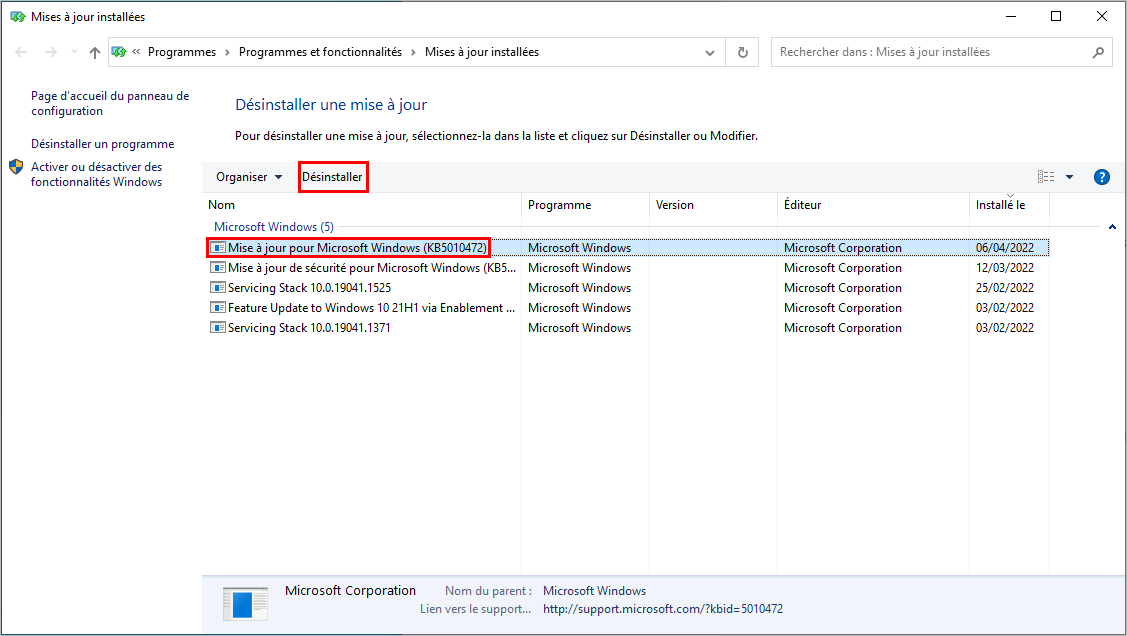Viewport: 1127px width, 636px height.
Task: Click the icon of the KB5010472 update
Action: coord(218,248)
